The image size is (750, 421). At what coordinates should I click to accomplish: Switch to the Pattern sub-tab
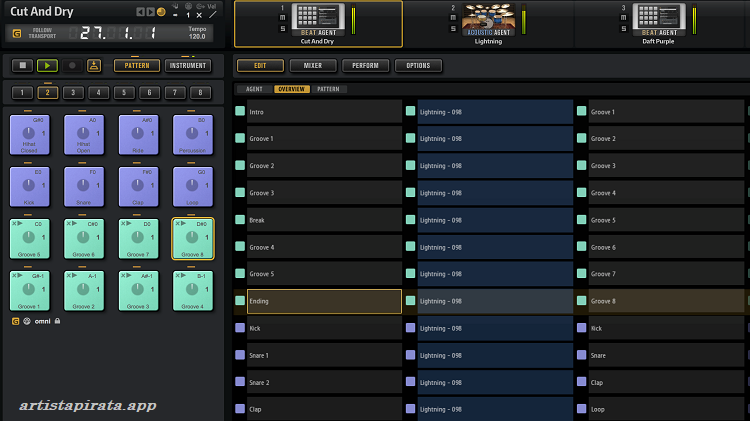(x=328, y=89)
